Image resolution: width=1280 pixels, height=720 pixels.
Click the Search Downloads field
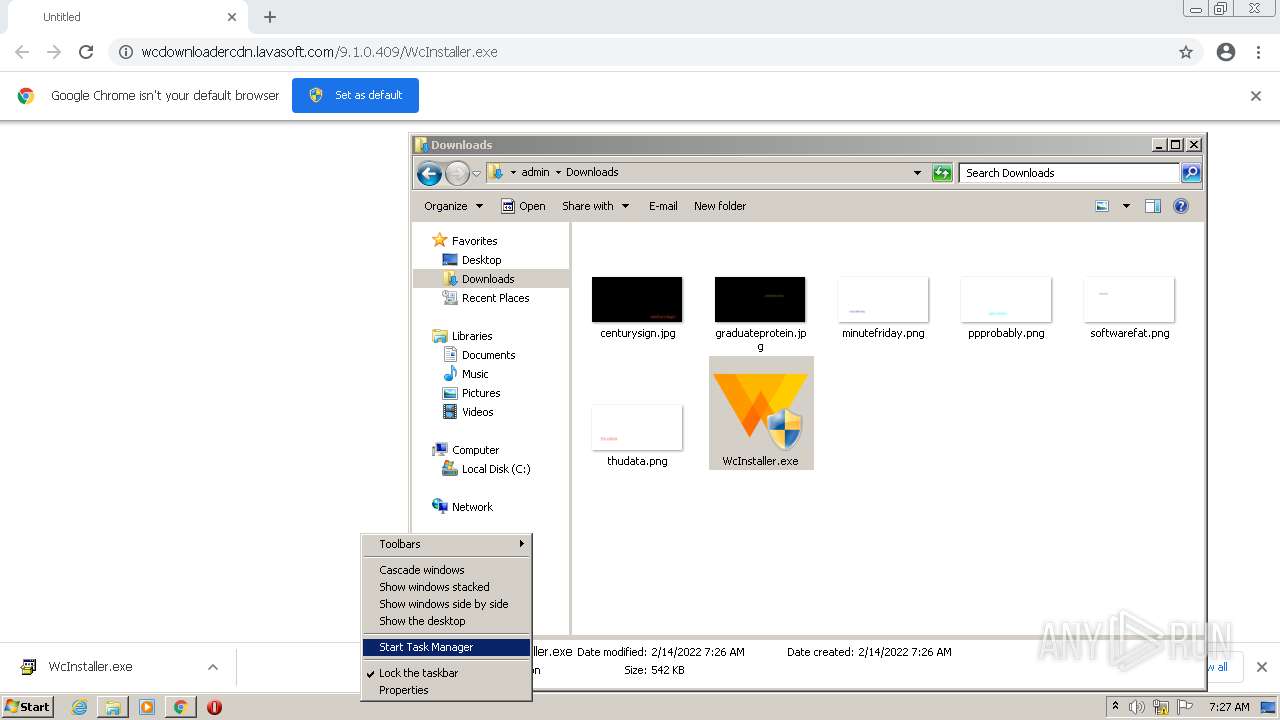tap(1069, 173)
